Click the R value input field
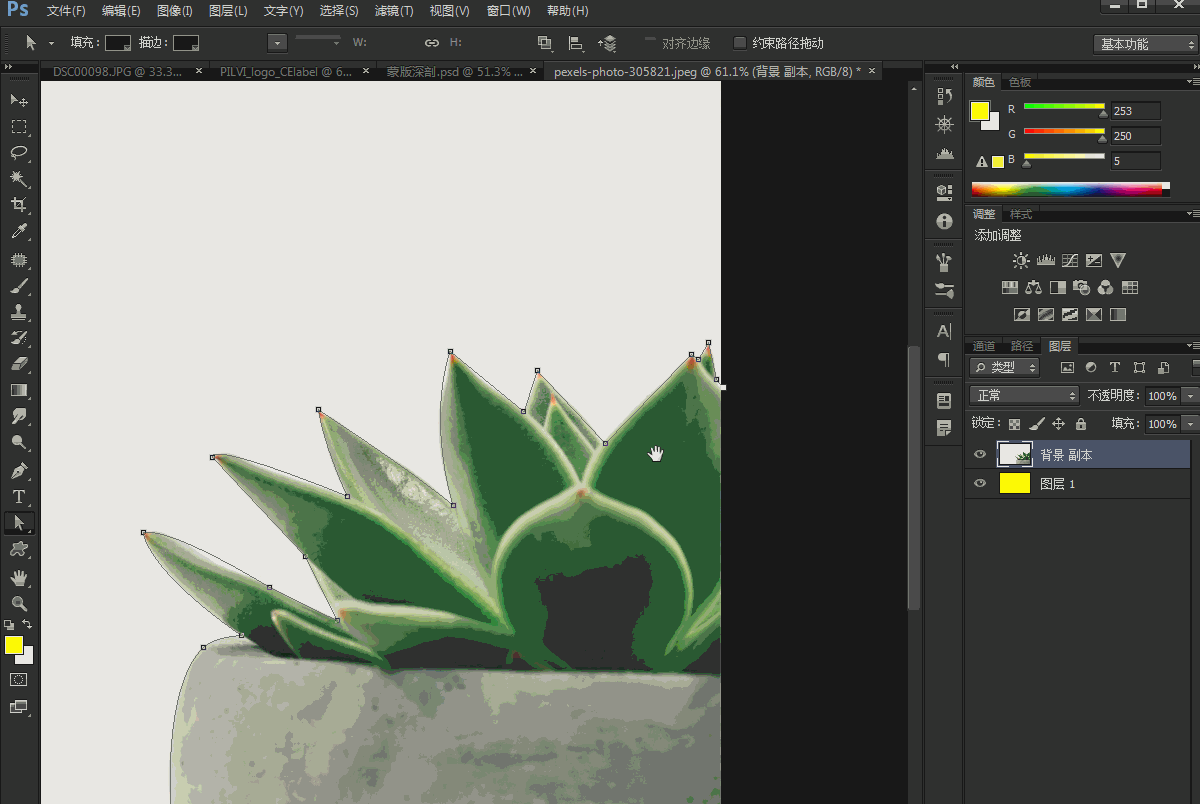The height and width of the screenshot is (804, 1200). click(x=1135, y=111)
